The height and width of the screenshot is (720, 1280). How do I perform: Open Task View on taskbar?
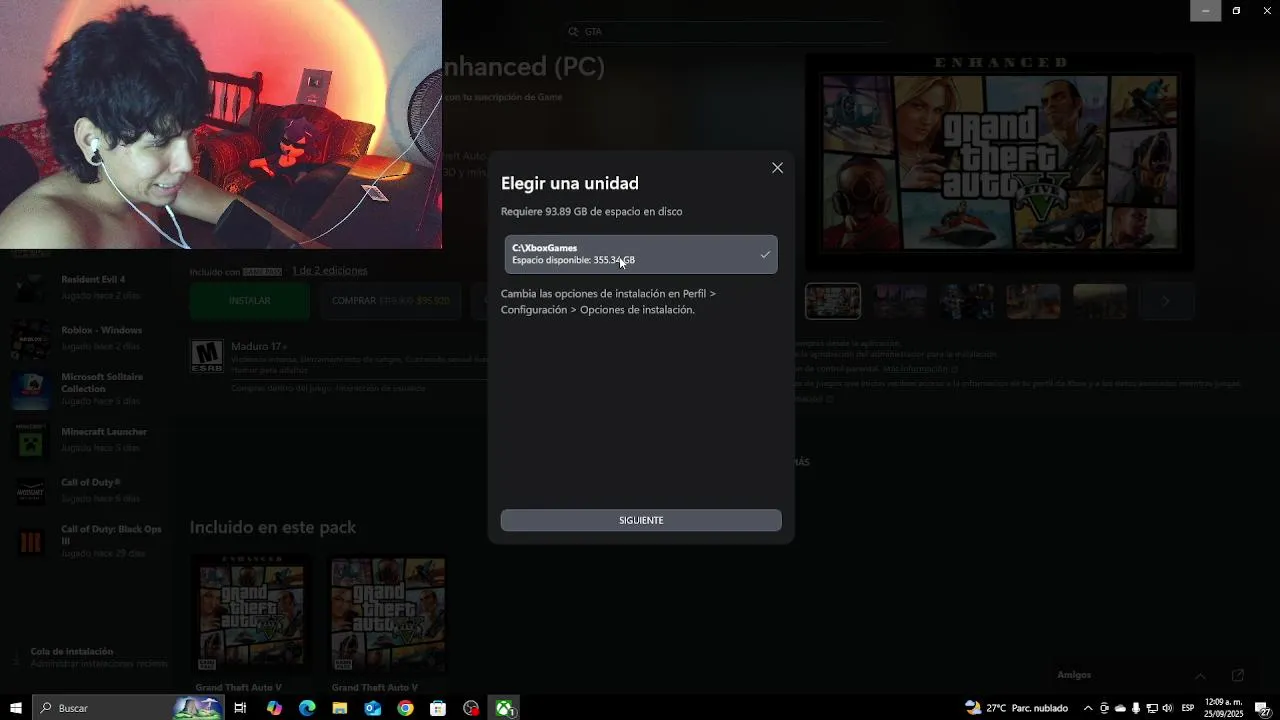pos(240,708)
